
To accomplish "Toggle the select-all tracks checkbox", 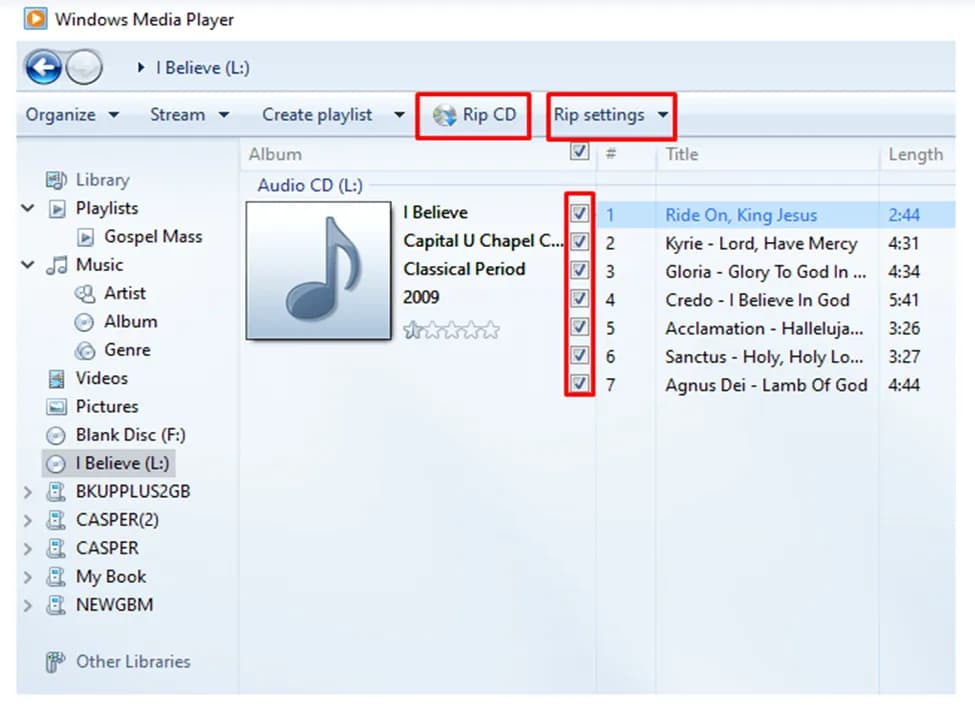I will (x=578, y=150).
